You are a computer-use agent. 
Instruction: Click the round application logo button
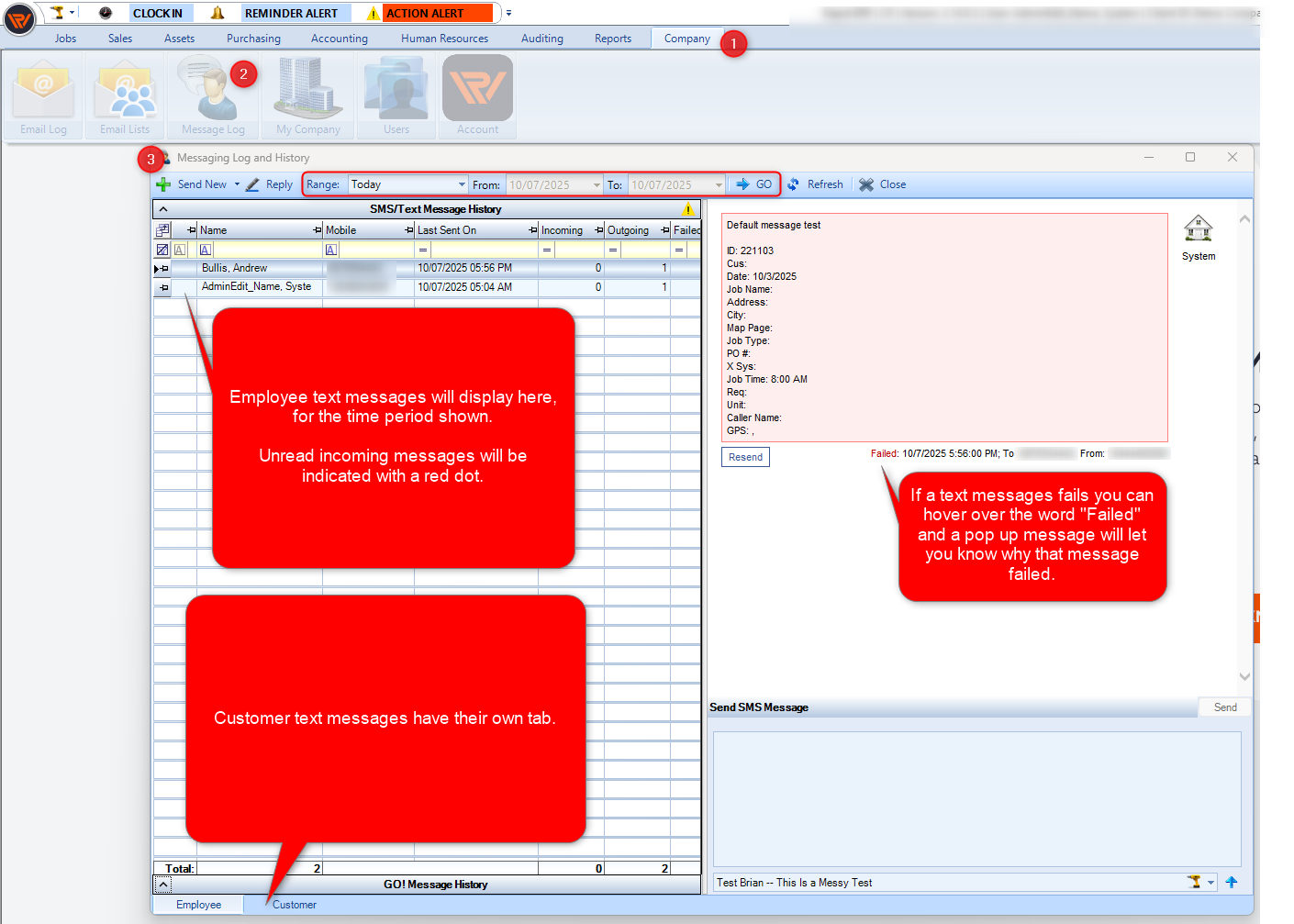click(x=18, y=19)
